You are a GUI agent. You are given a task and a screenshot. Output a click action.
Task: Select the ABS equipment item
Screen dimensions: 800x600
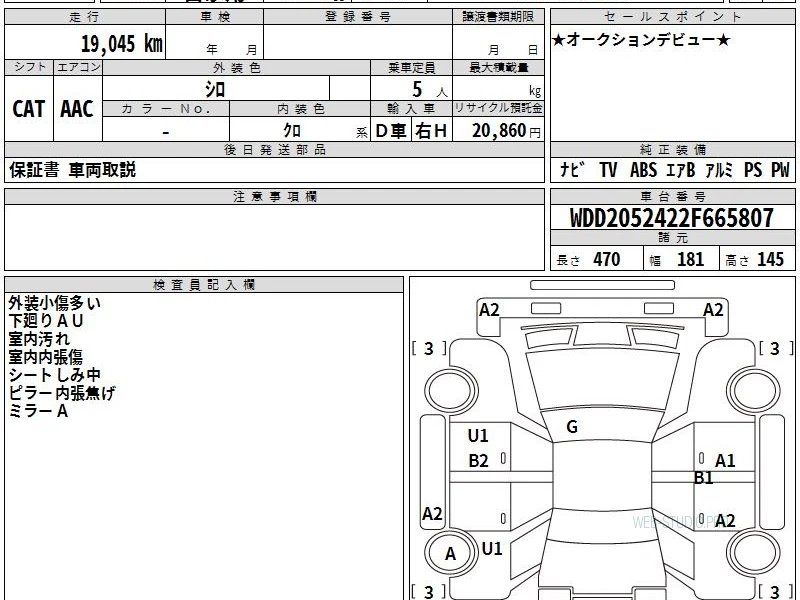coord(643,170)
